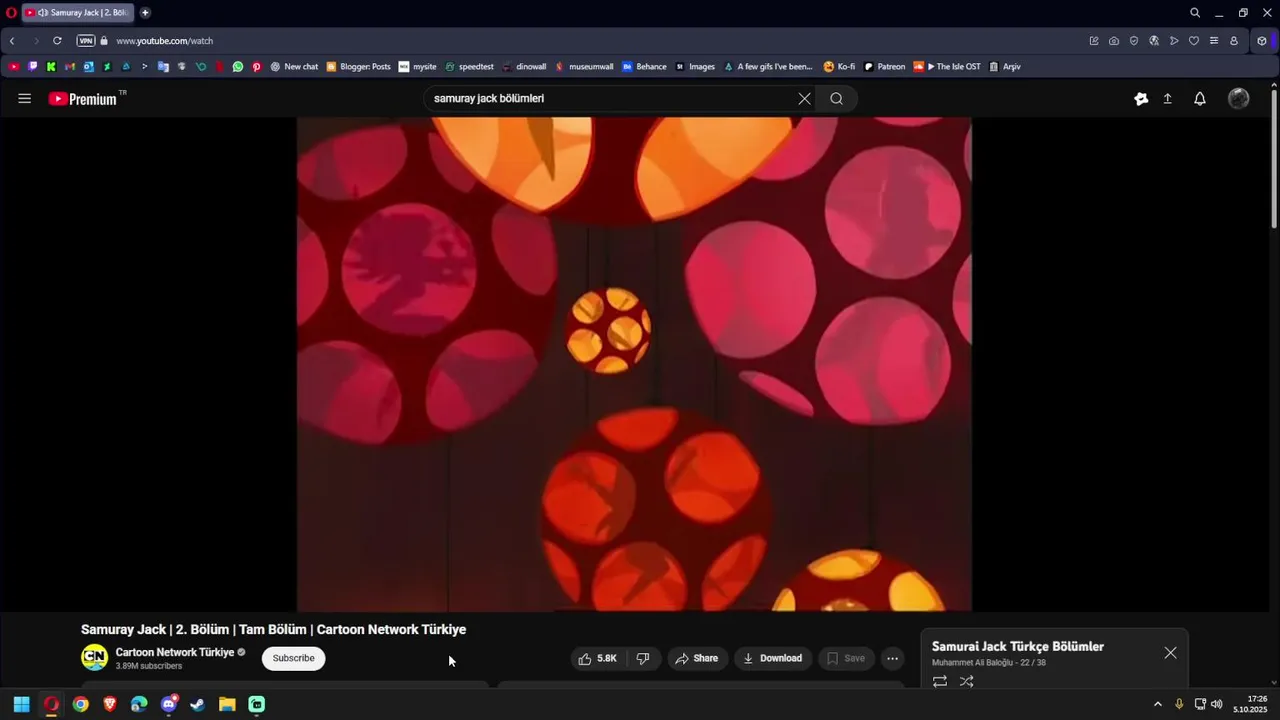Open 'The Isle OST' bookmark
The image size is (1280, 720).
[947, 67]
